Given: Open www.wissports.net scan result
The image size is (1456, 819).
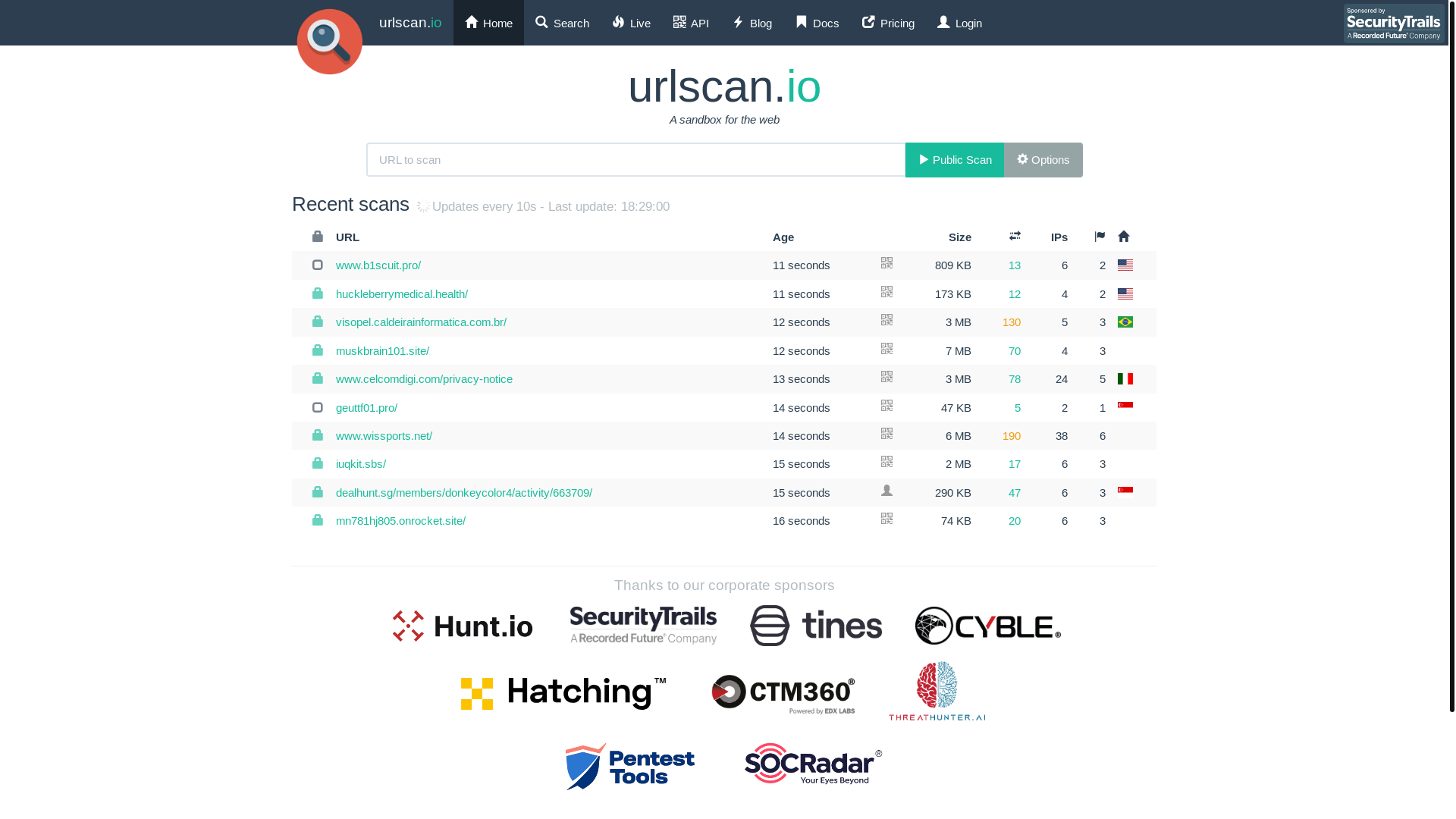Looking at the screenshot, I should [384, 436].
